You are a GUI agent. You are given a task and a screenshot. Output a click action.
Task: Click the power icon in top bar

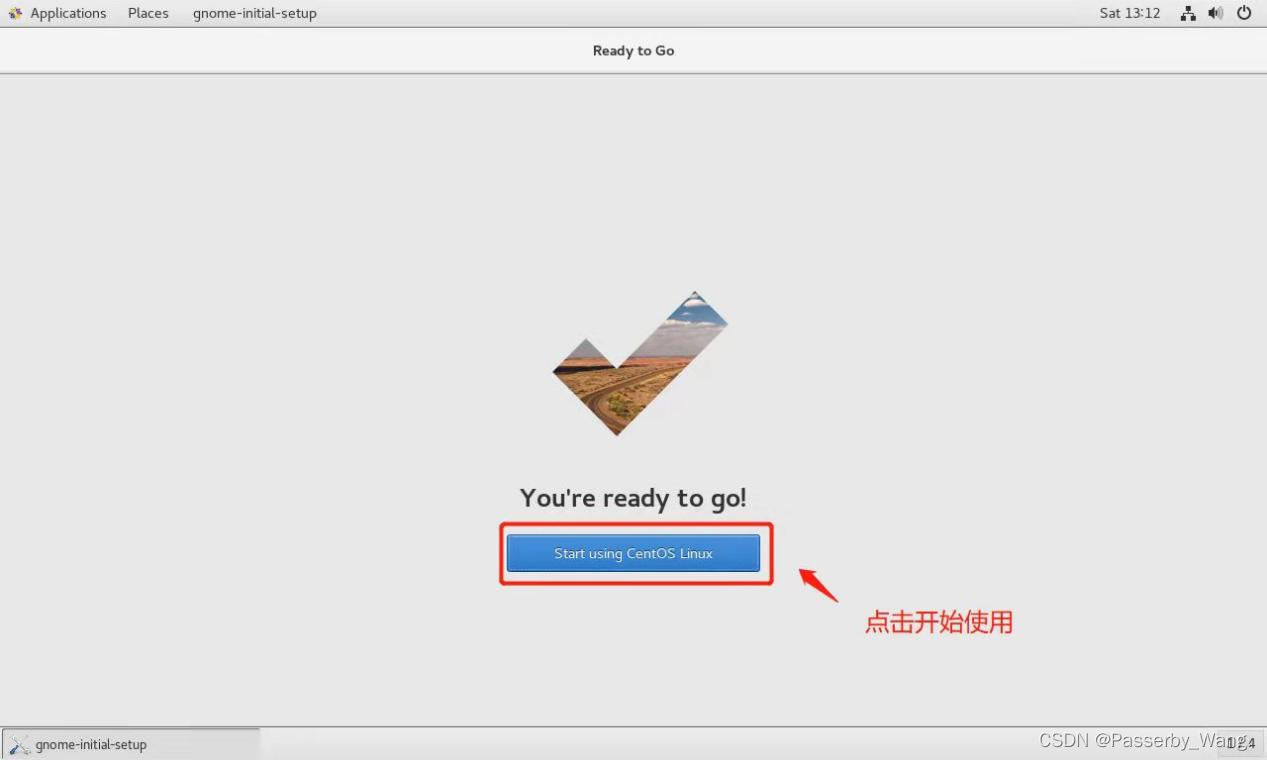coord(1244,13)
